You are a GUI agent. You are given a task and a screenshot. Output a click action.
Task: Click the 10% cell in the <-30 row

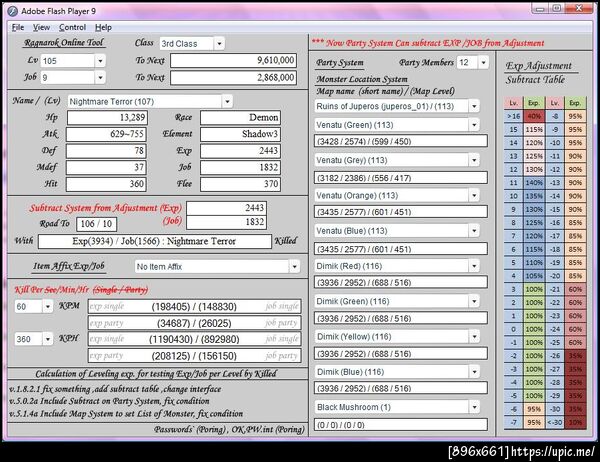[575, 422]
